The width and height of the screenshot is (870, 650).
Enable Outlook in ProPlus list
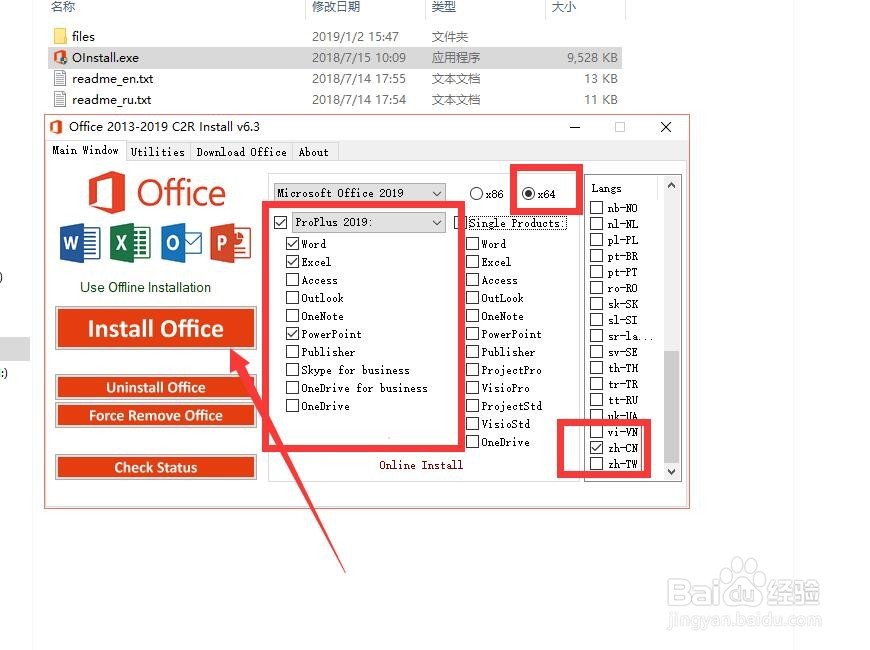coord(292,298)
